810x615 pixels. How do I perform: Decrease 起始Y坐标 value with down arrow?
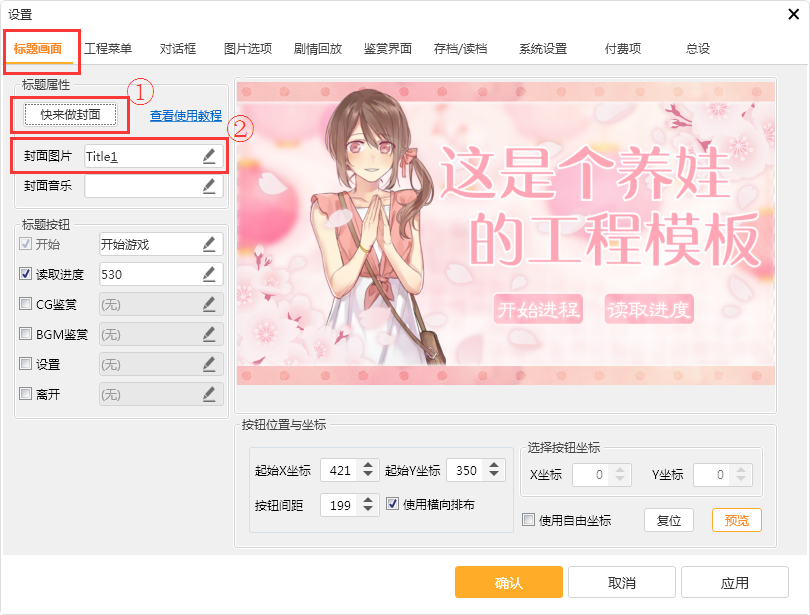point(494,474)
